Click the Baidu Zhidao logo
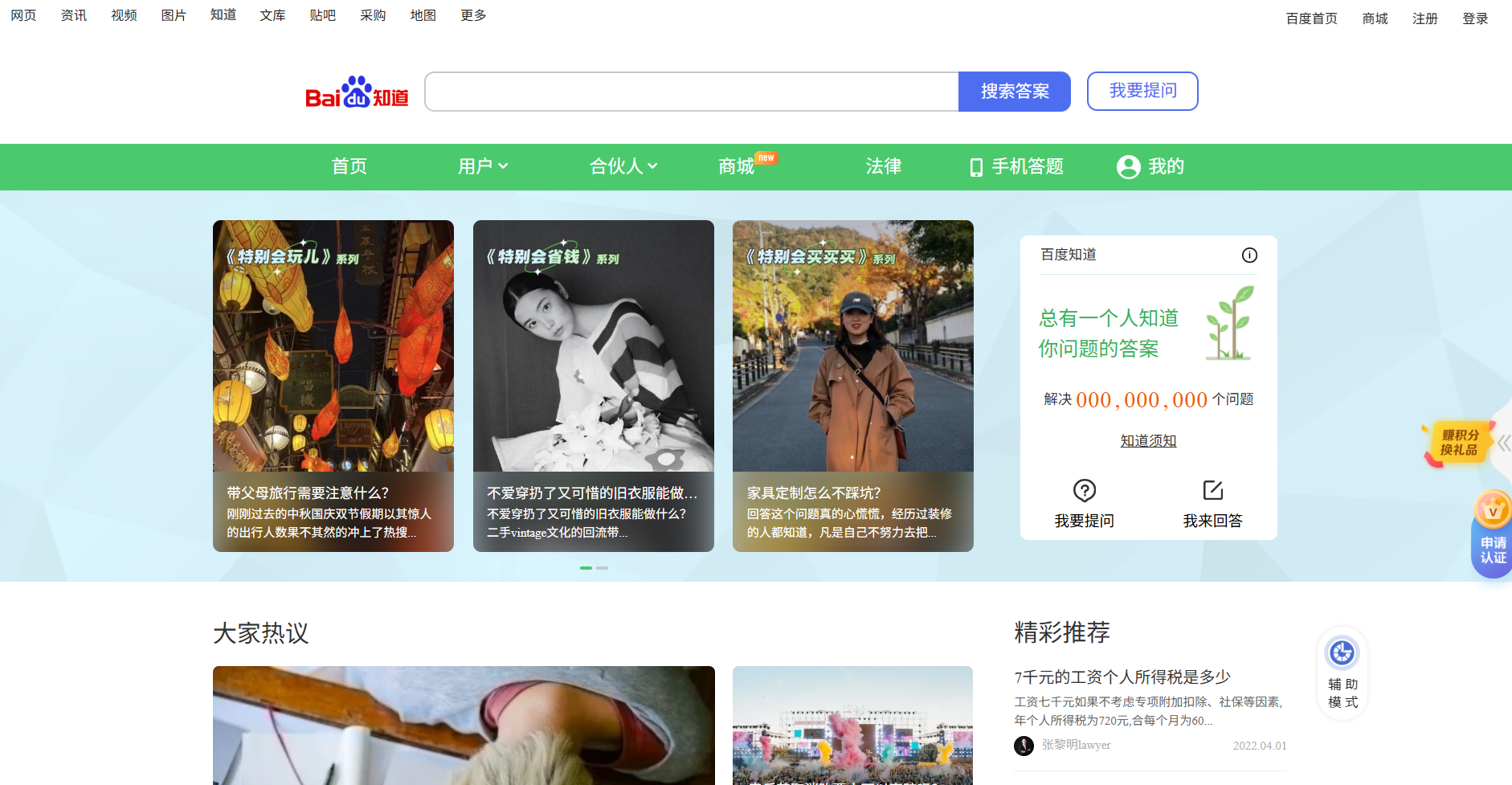This screenshot has height=785, width=1512. [357, 92]
